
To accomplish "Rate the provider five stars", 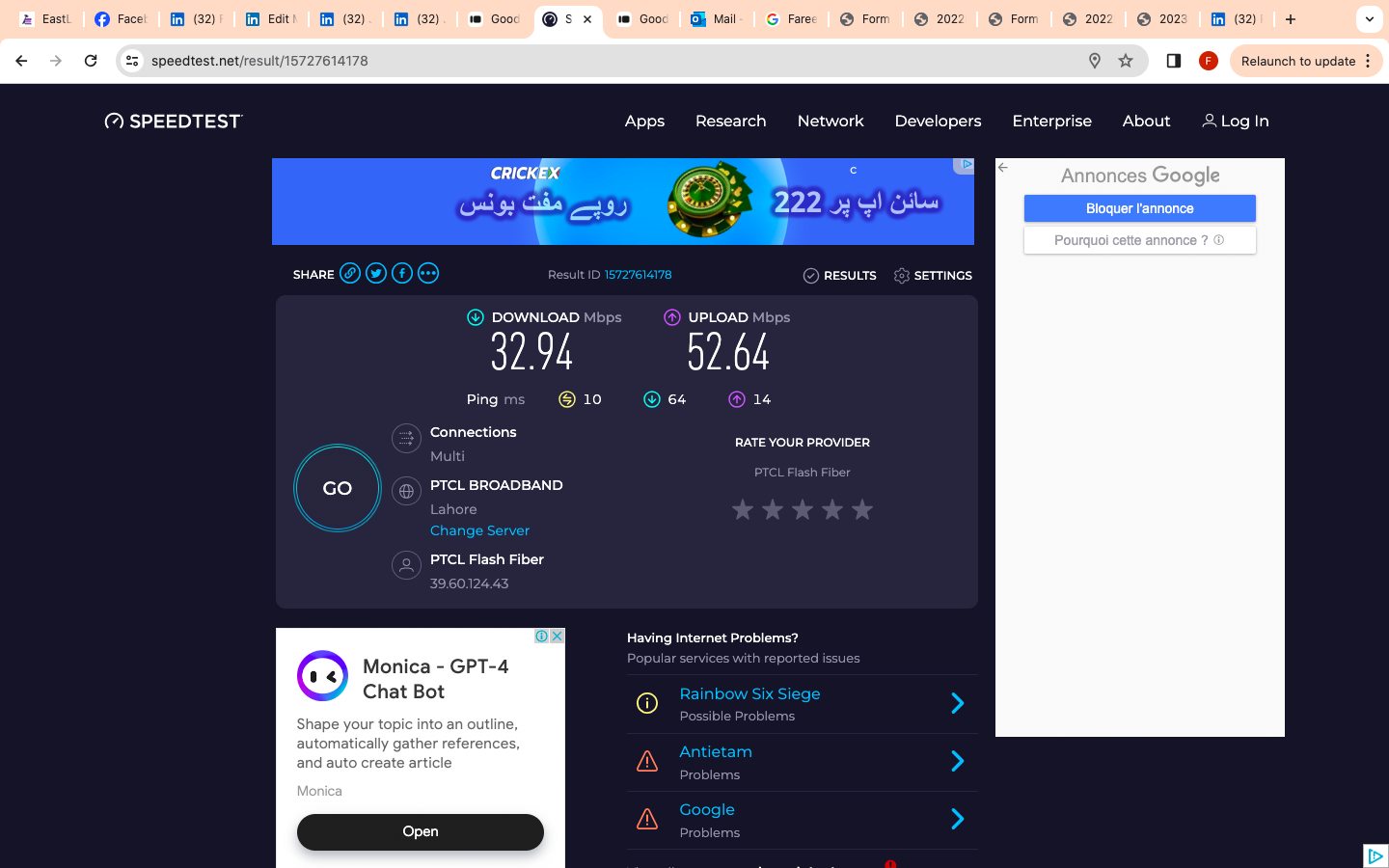I will tap(862, 509).
